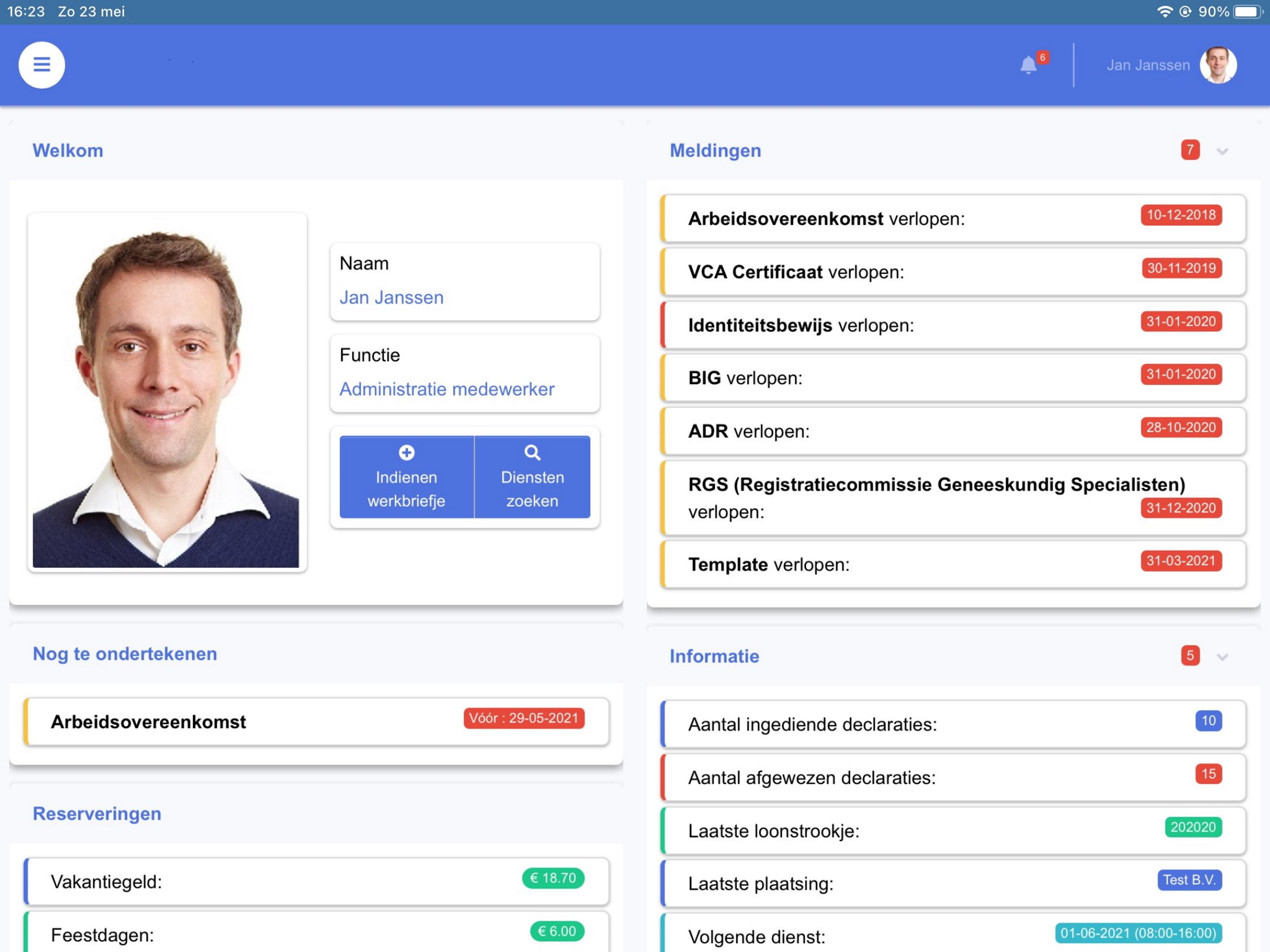Open the hamburger menu button

(x=41, y=64)
